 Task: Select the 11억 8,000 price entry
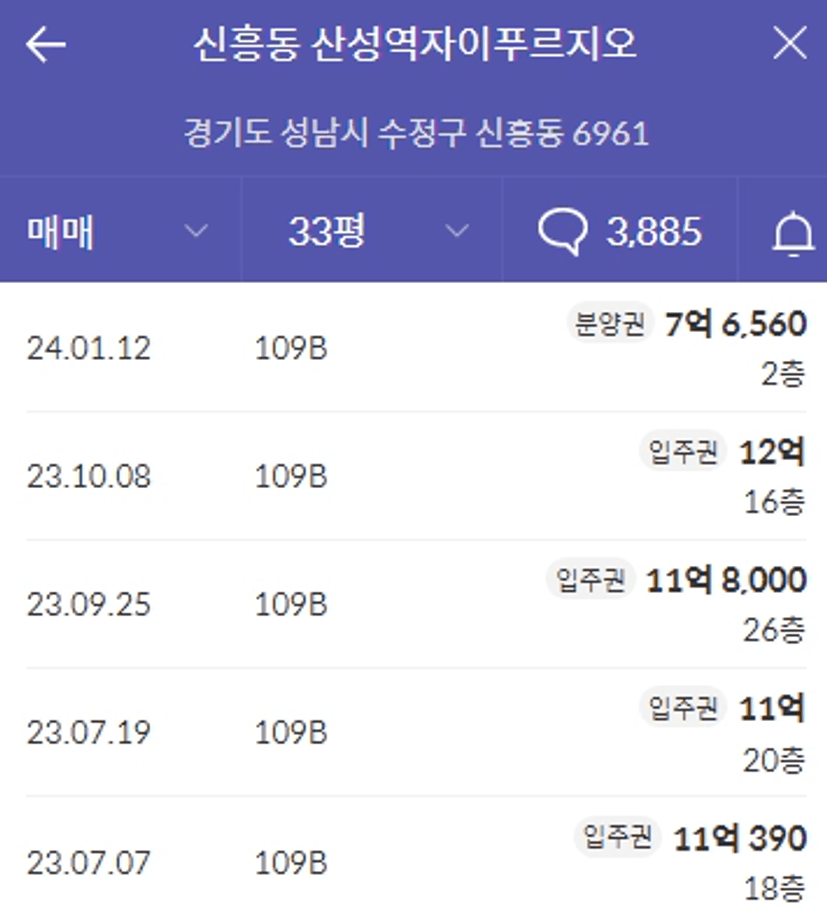point(726,580)
